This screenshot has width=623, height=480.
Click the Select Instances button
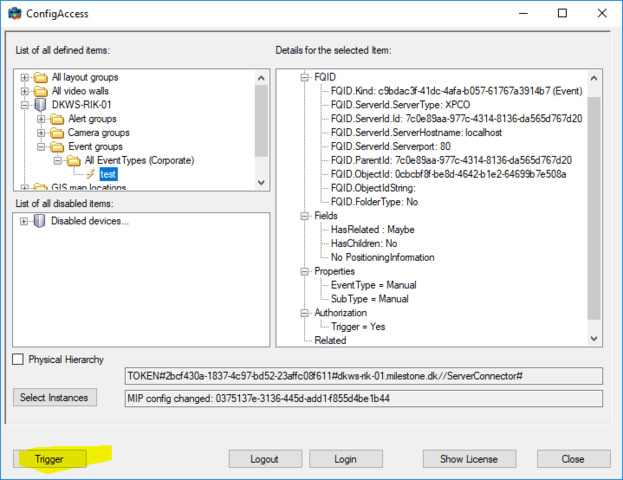tap(54, 398)
